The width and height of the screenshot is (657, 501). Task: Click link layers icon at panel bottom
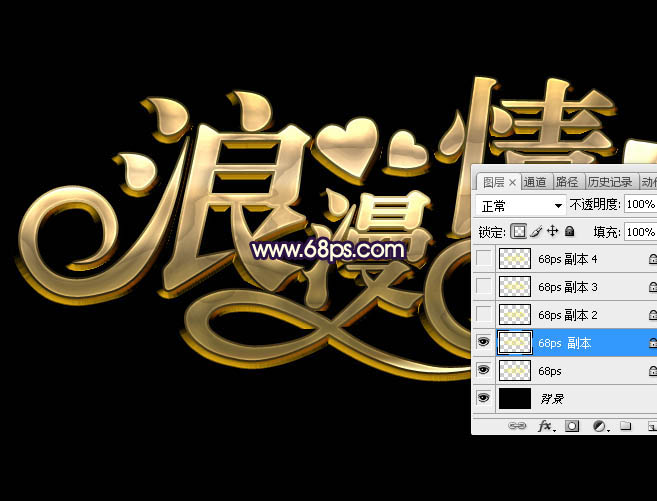[x=517, y=426]
